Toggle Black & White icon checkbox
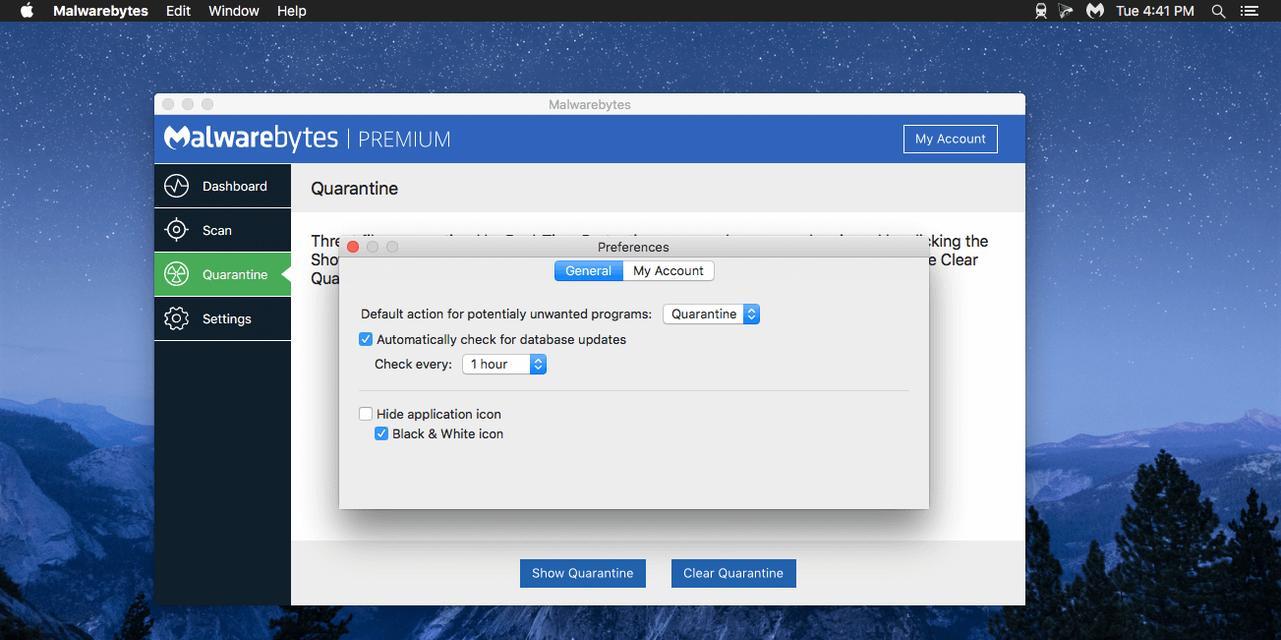Screen dimensions: 1281x640 coord(381,433)
